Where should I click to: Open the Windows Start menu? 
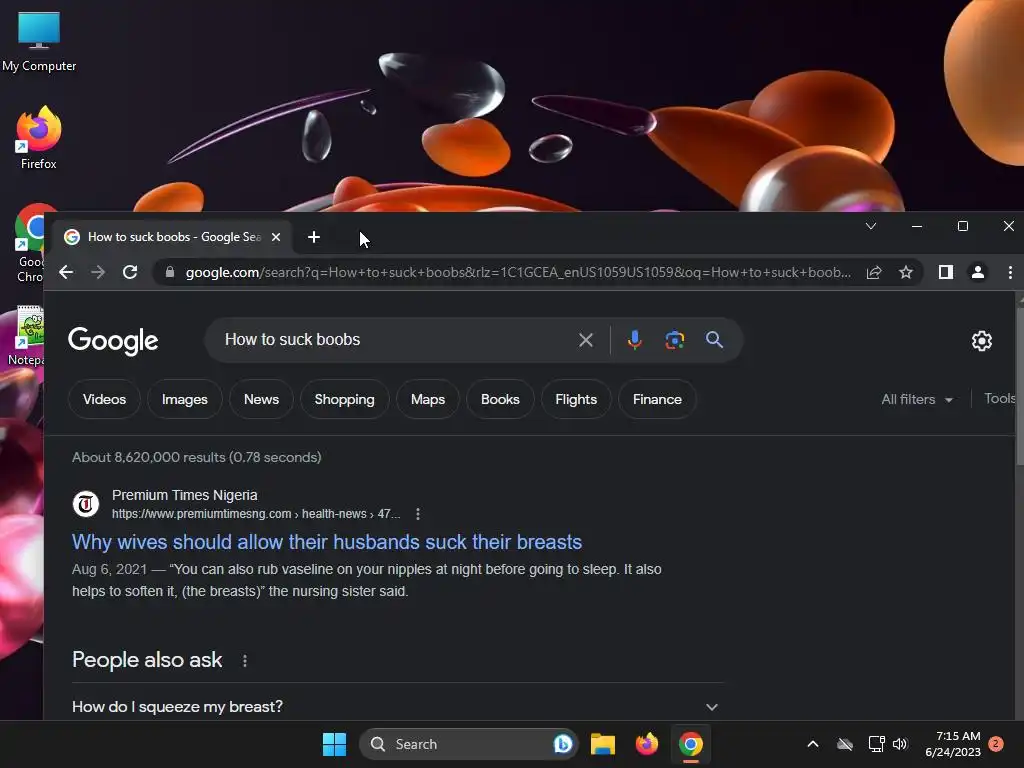(334, 744)
